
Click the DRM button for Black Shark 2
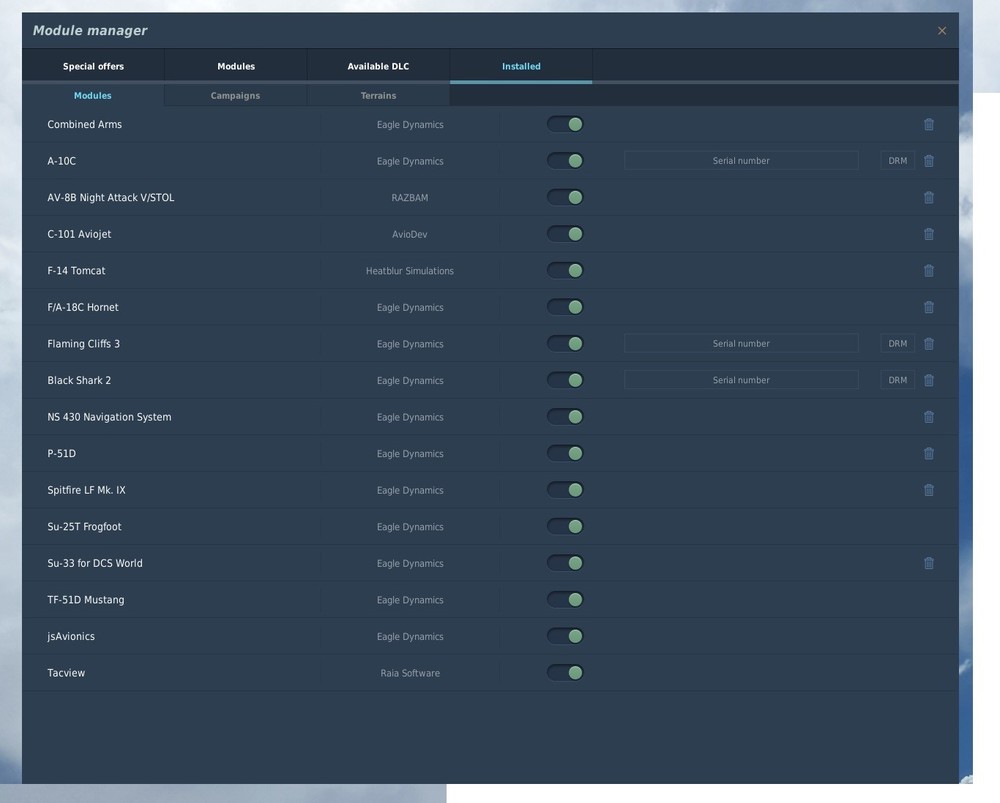click(x=897, y=380)
